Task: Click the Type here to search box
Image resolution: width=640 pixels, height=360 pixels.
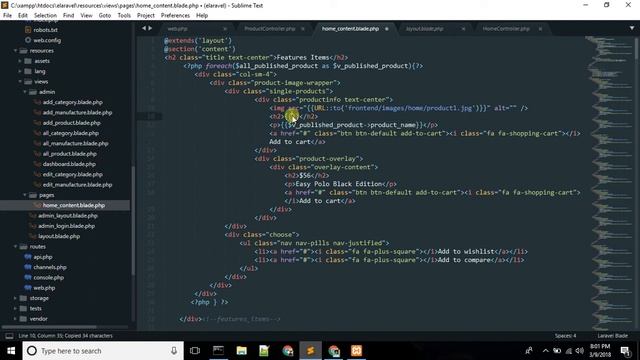Action: [x=103, y=351]
